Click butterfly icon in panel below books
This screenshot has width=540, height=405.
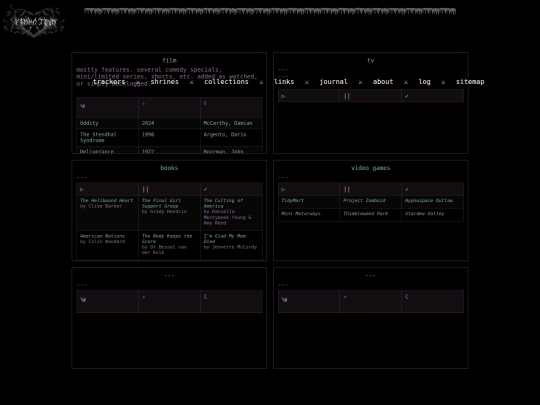click(83, 300)
